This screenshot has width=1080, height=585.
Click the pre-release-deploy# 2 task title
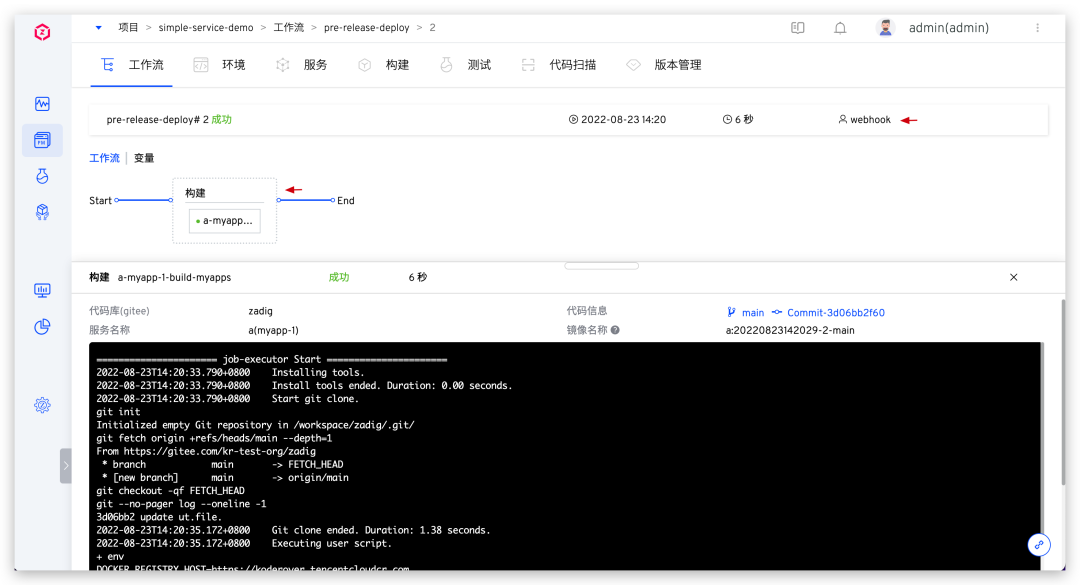(158, 119)
